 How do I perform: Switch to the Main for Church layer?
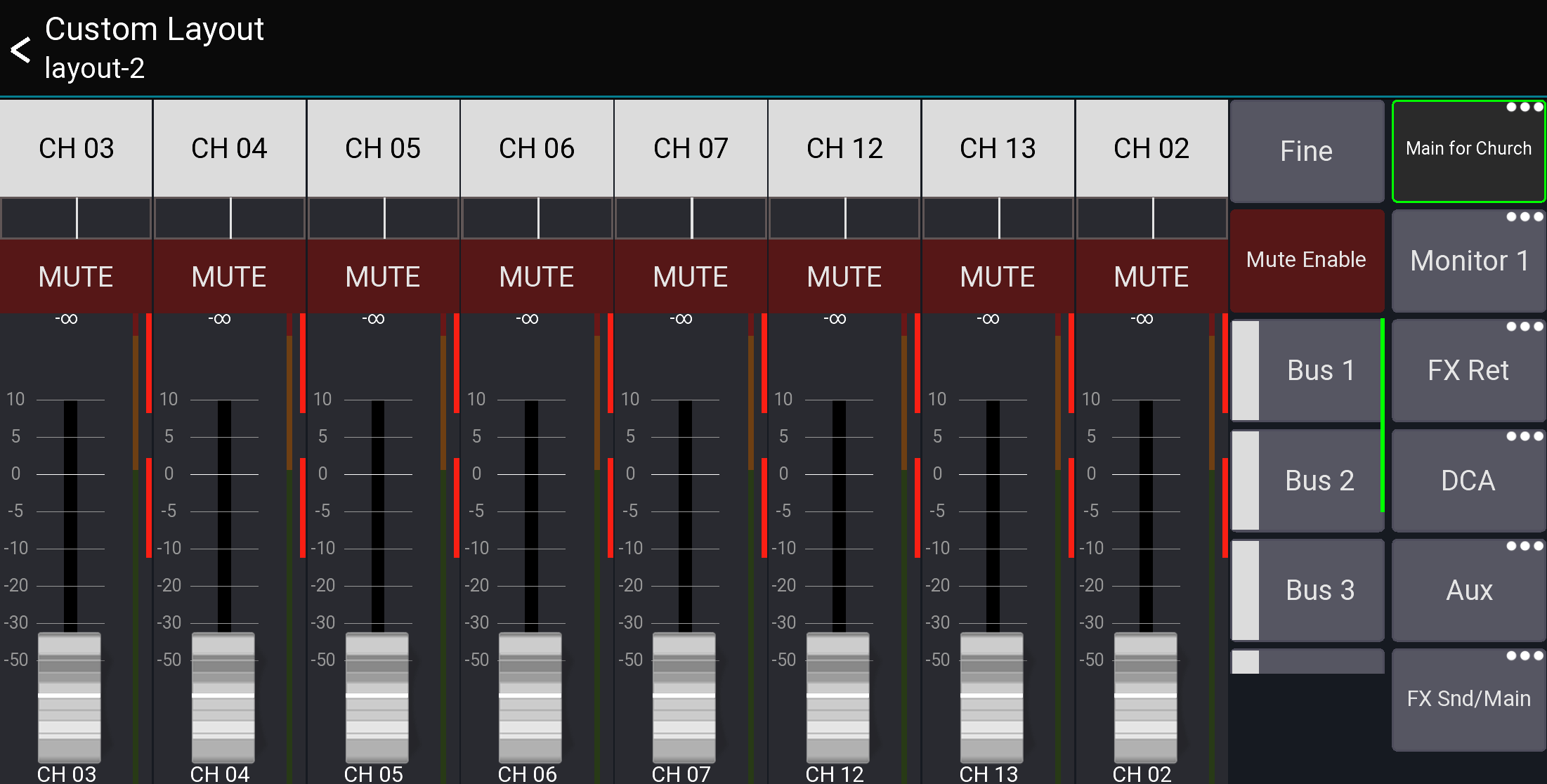coord(1468,150)
